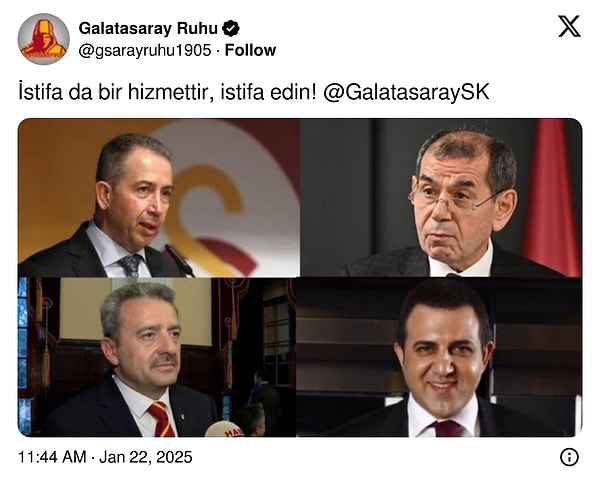Open bottom-left photo of man with mustache
This screenshot has width=600, height=487.
click(157, 357)
